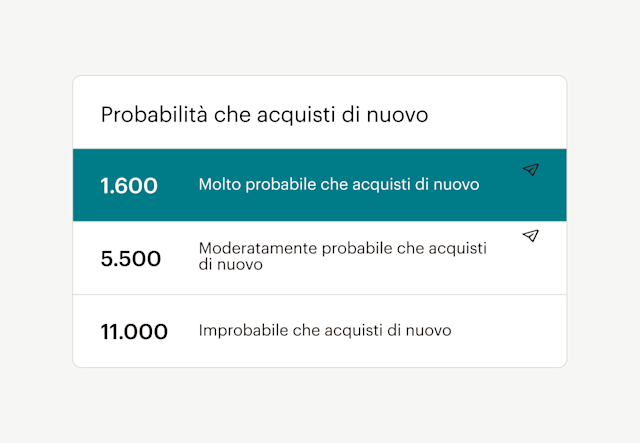Viewport: 640px width, 443px height.
Task: Select the 11.000 customer count
Action: (x=134, y=331)
